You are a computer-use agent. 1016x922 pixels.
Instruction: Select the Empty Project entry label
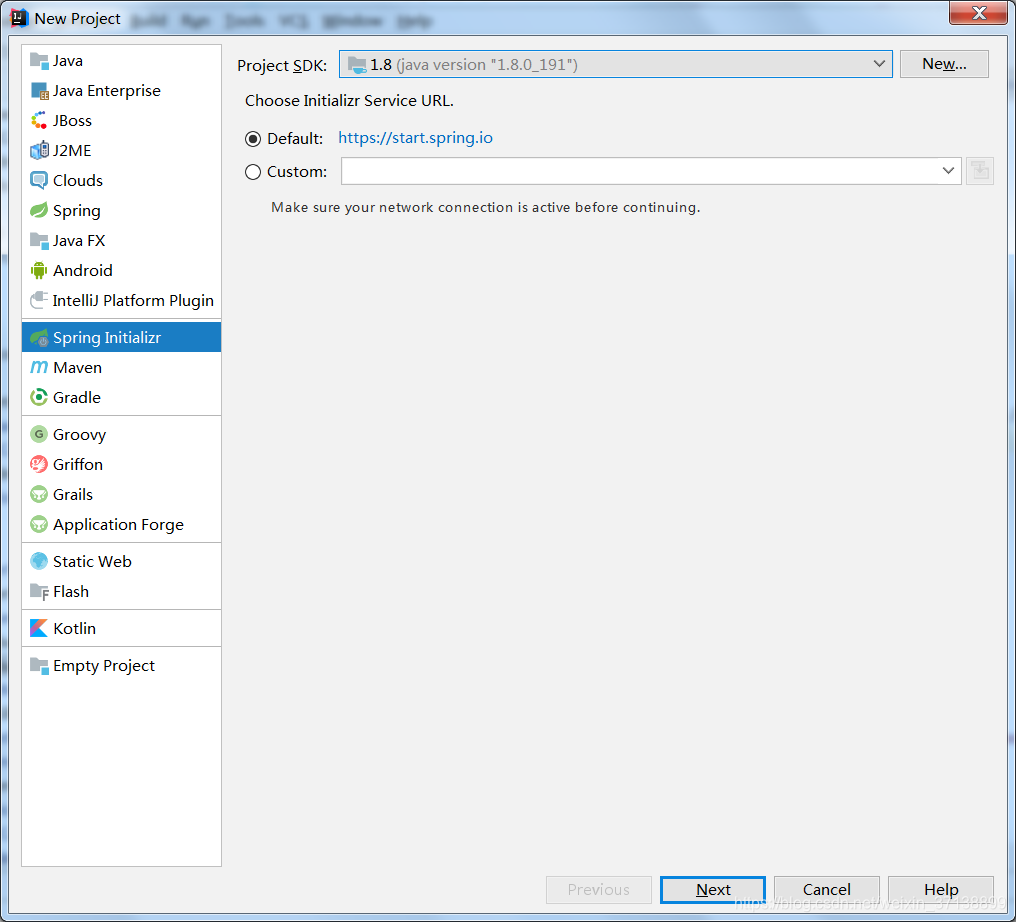tap(104, 665)
